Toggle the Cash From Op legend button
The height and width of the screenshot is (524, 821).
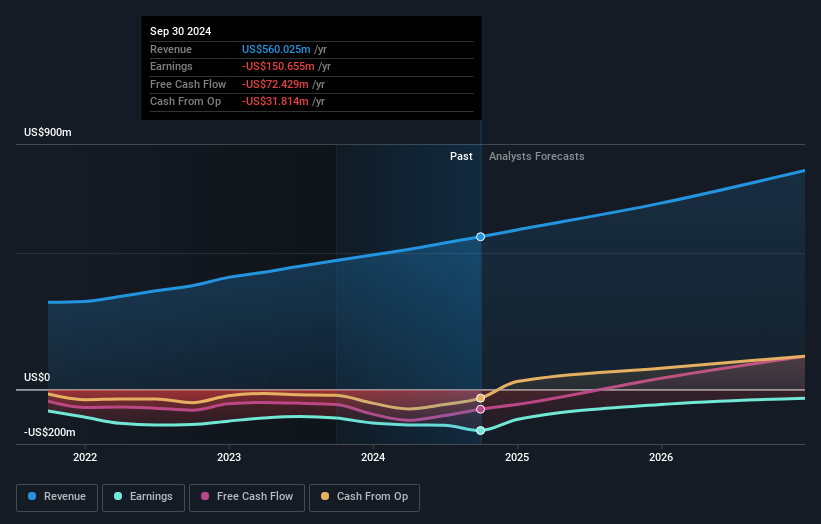click(364, 497)
